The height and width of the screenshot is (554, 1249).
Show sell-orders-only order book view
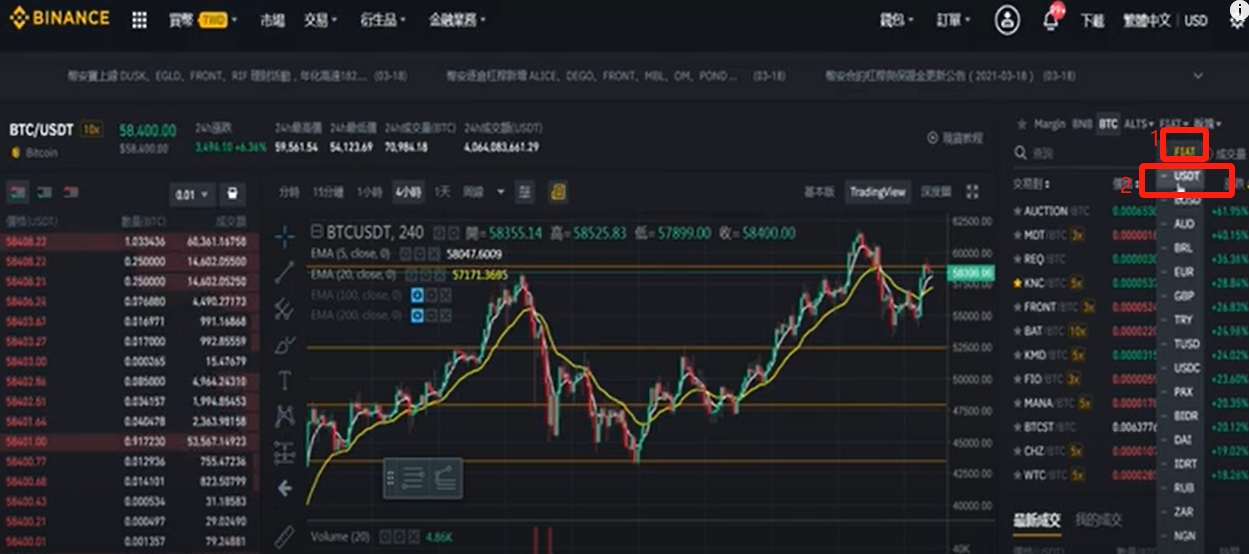tap(72, 192)
